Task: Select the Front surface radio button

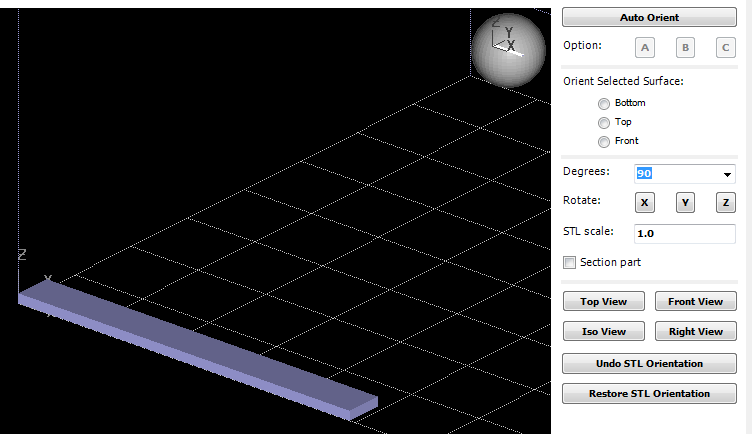Action: click(604, 141)
